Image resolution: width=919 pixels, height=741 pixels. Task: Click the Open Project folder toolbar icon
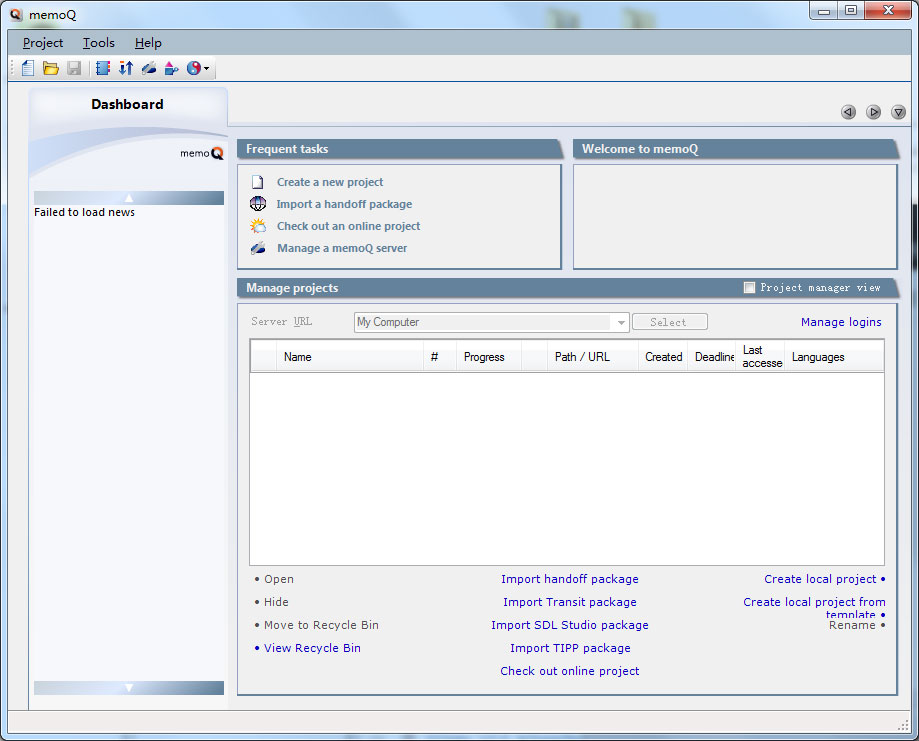coord(50,67)
